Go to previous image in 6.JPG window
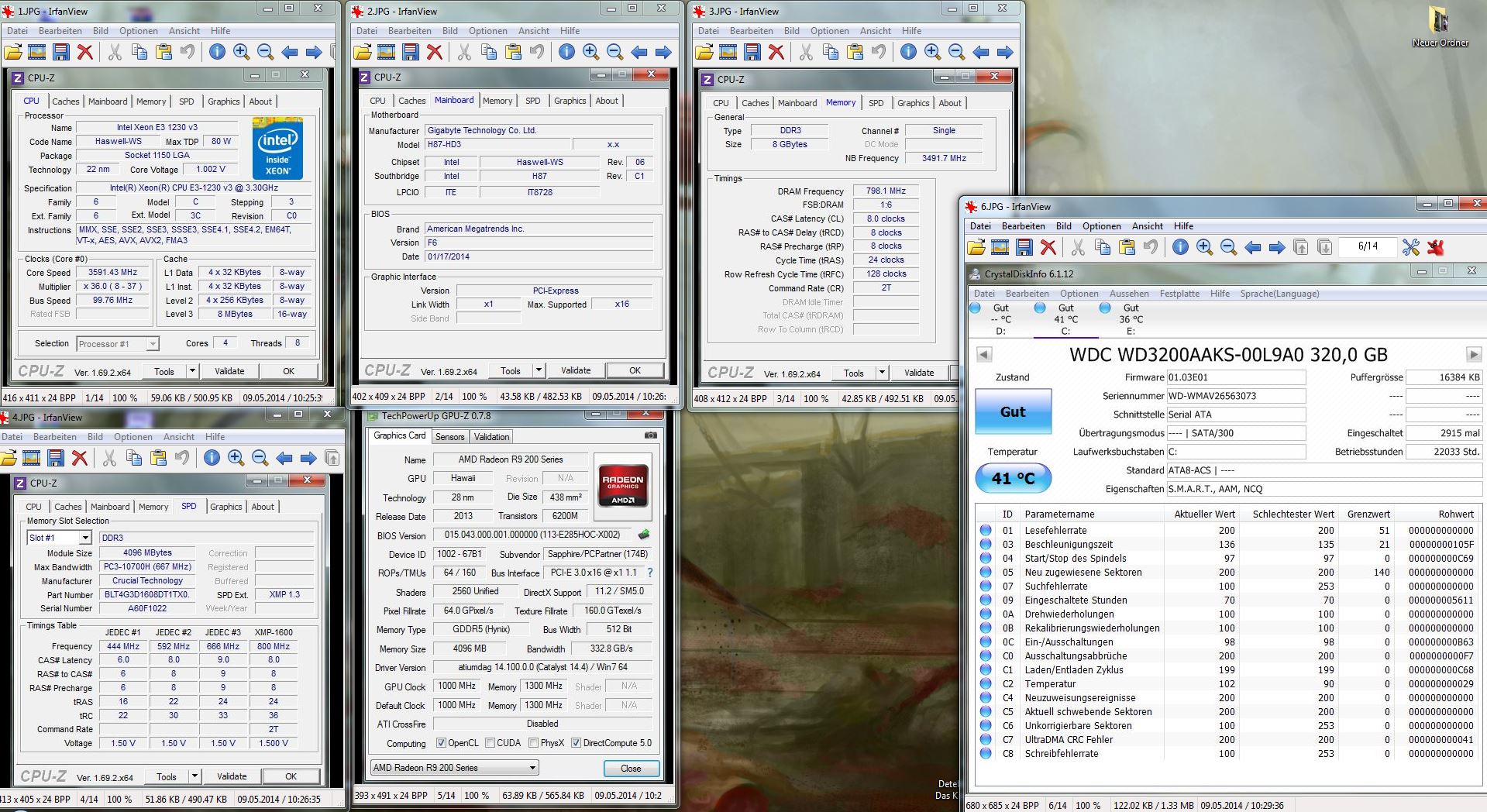Image resolution: width=1487 pixels, height=812 pixels. 1253,247
